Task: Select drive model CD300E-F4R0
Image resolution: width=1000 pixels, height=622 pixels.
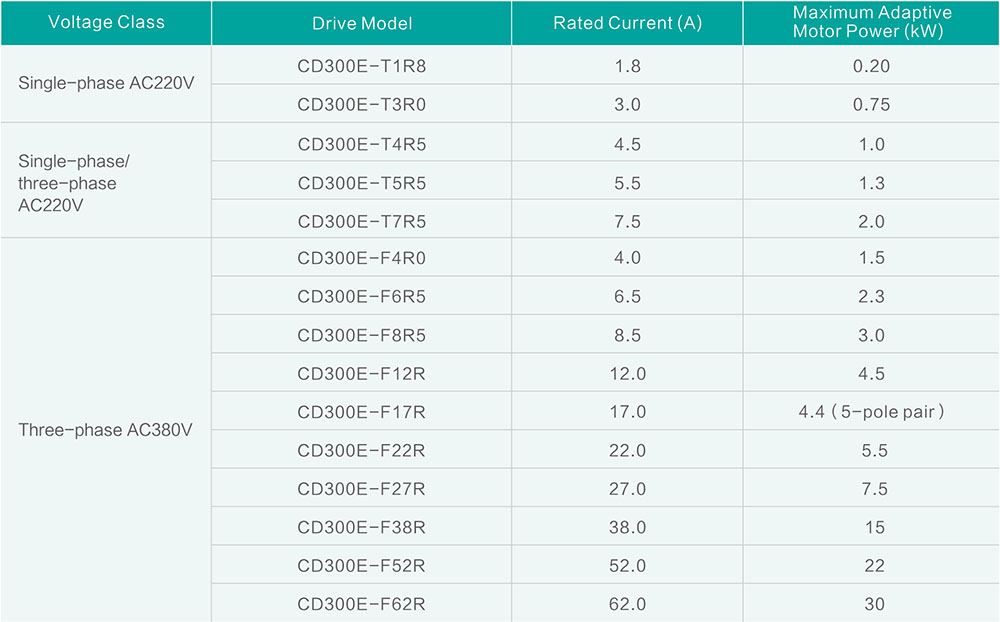Action: pos(361,258)
